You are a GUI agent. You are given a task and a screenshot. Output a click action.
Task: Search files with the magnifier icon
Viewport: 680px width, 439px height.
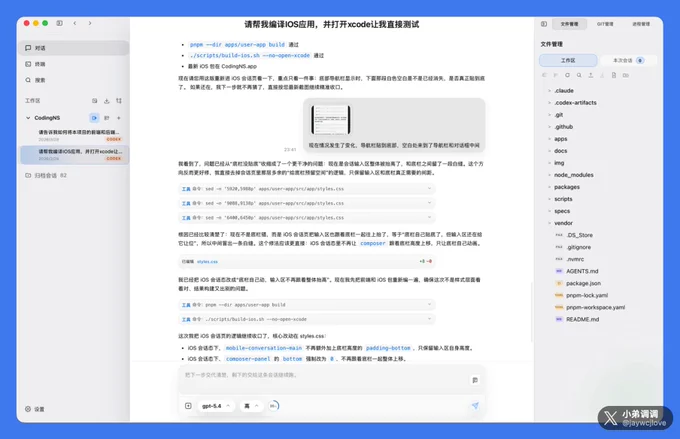(x=579, y=75)
